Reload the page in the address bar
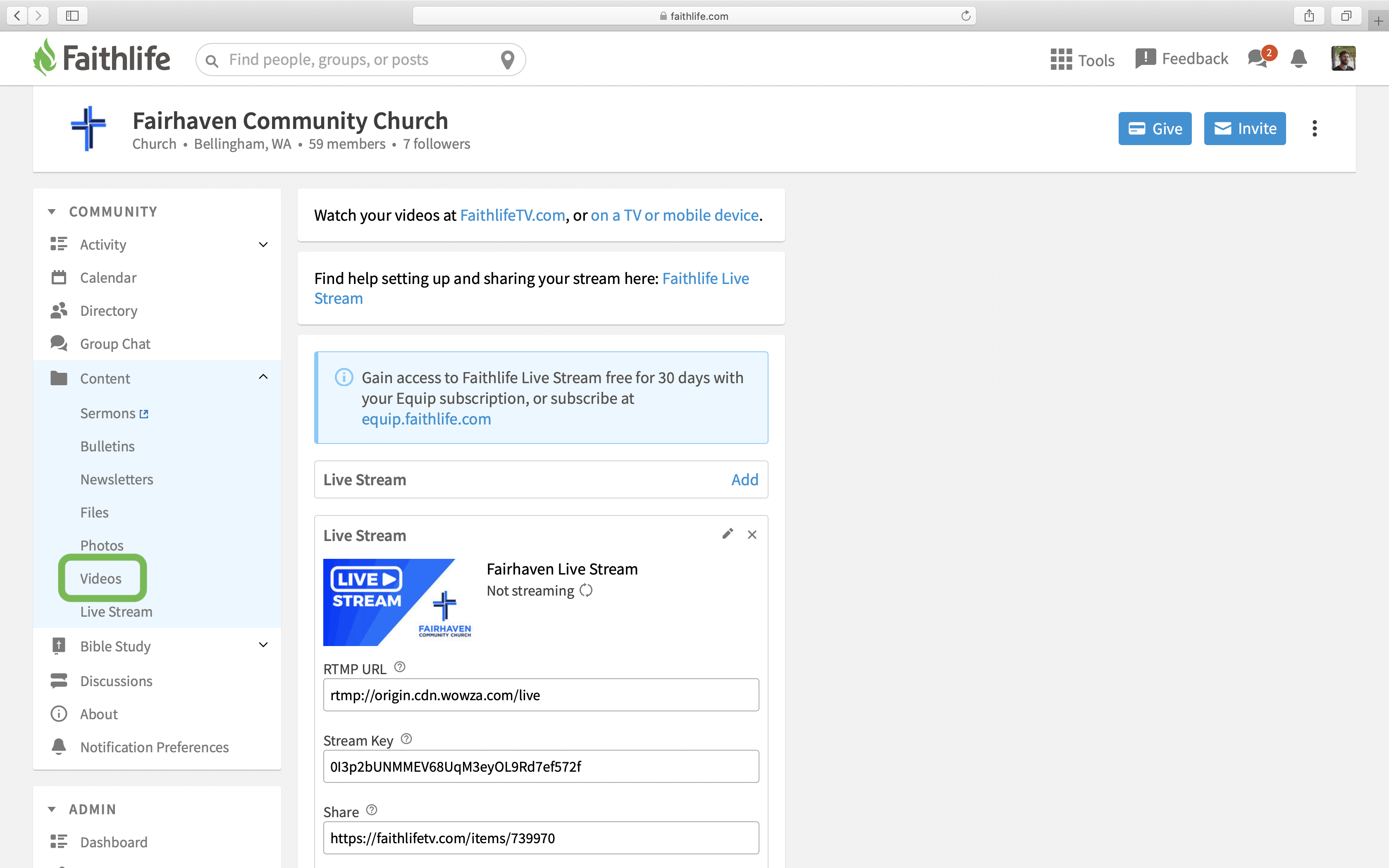Viewport: 1389px width, 868px height. pos(965,16)
